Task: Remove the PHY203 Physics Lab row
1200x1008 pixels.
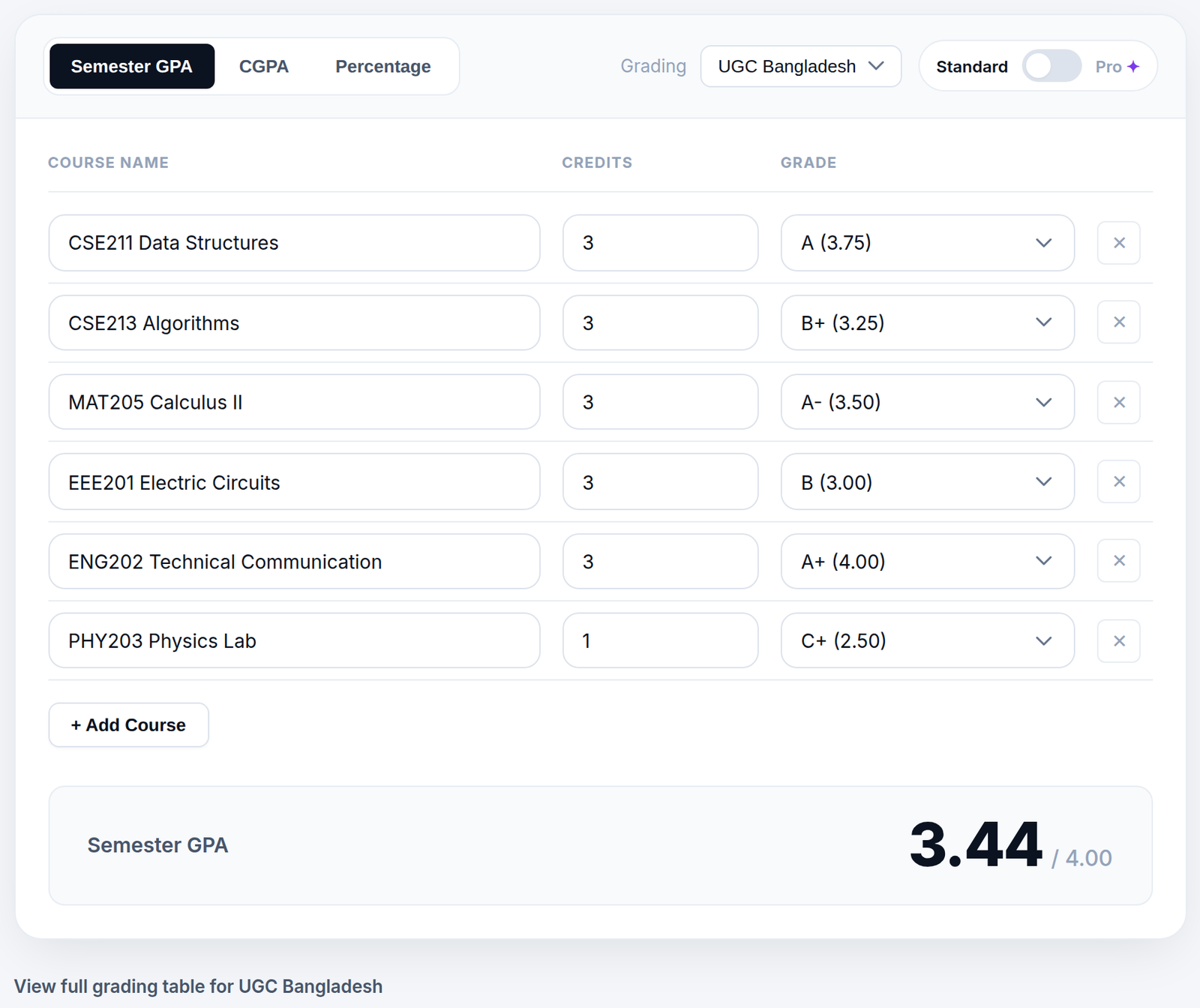Action: click(1118, 641)
